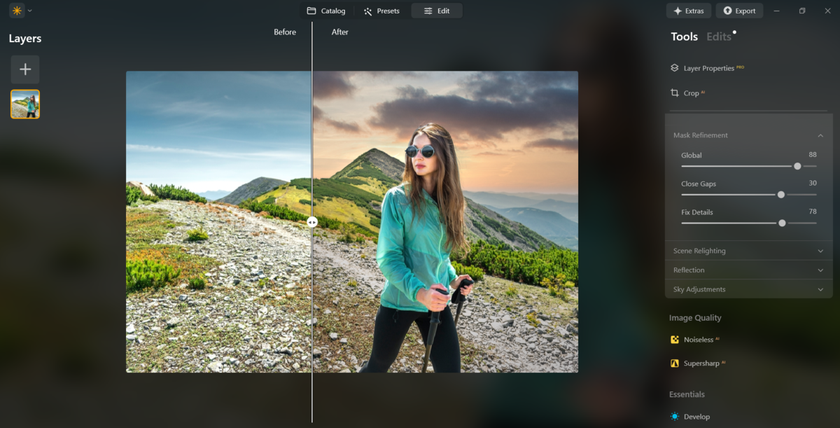Screen dimensions: 840x428
Task: Open the Noiseless AI tool
Action: coord(701,340)
